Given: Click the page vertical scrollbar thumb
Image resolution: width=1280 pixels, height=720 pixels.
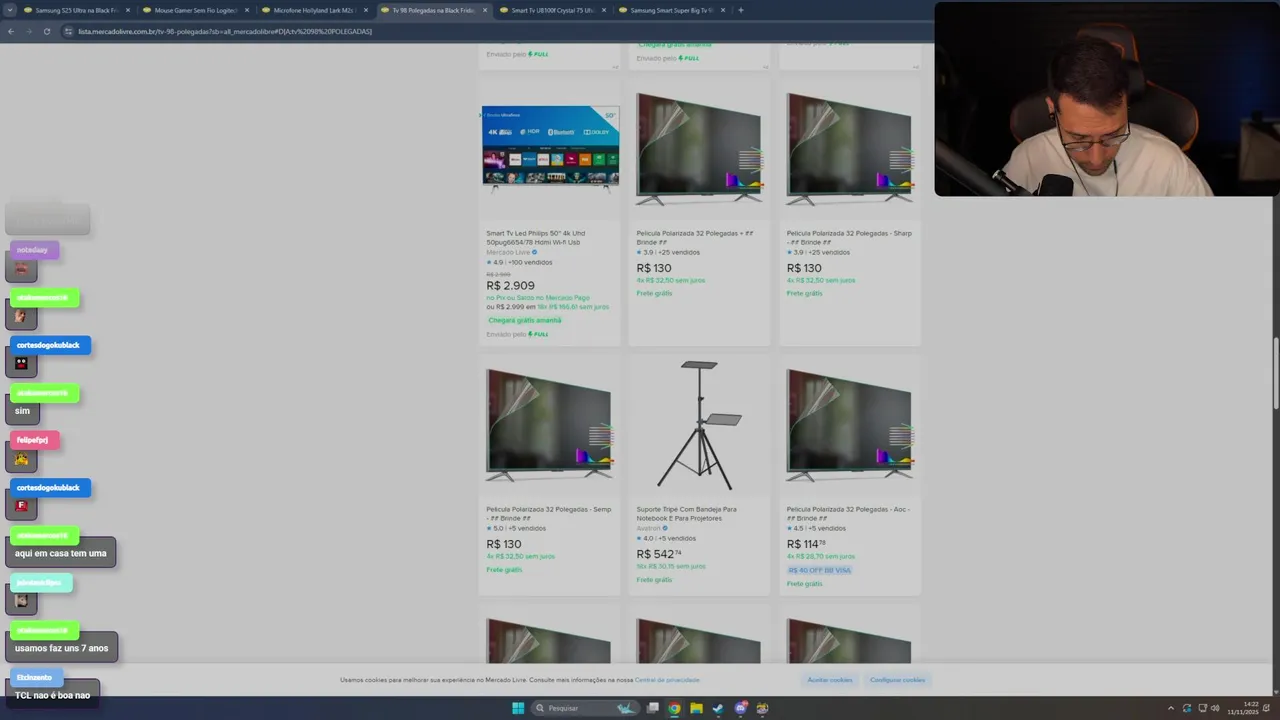Looking at the screenshot, I should (x=1275, y=373).
